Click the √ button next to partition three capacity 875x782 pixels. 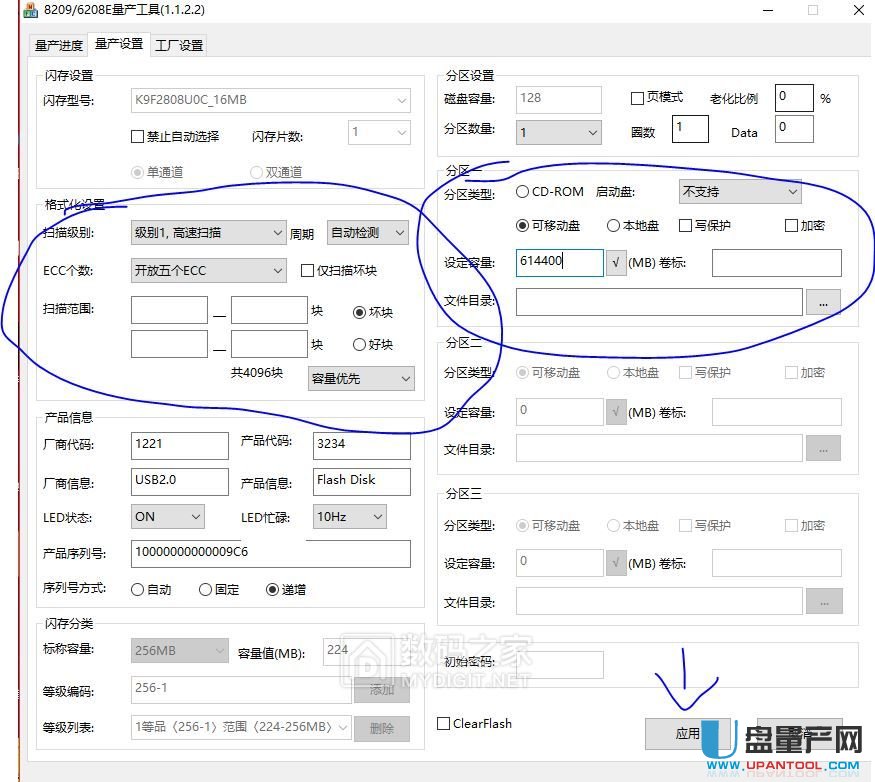(x=616, y=562)
